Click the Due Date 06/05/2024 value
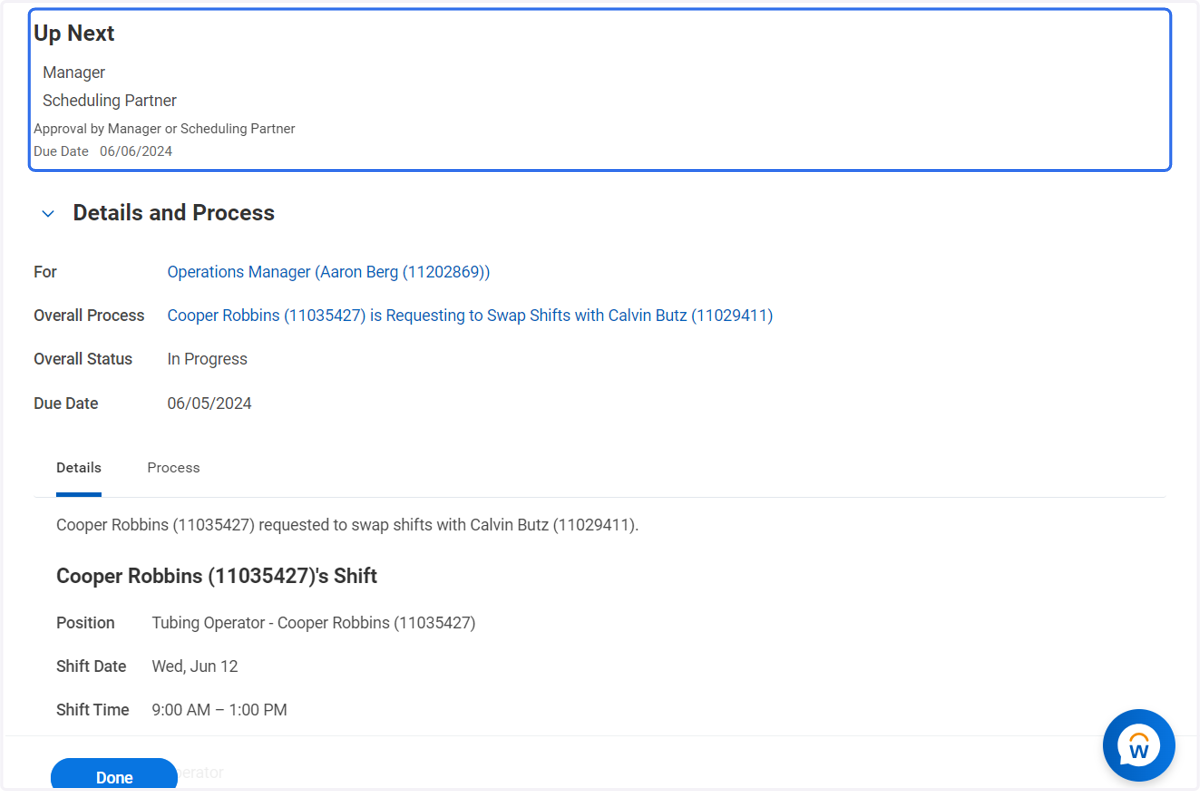 [209, 404]
